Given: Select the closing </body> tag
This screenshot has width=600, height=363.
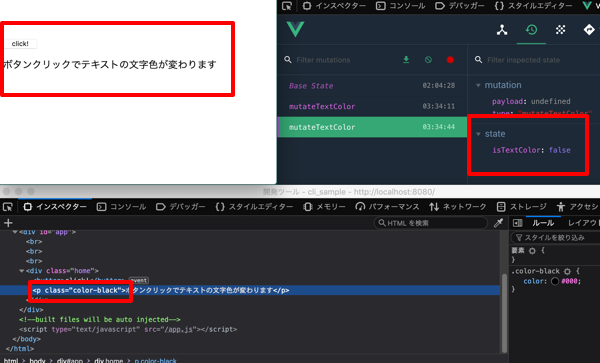Looking at the screenshot, I should [26, 339].
